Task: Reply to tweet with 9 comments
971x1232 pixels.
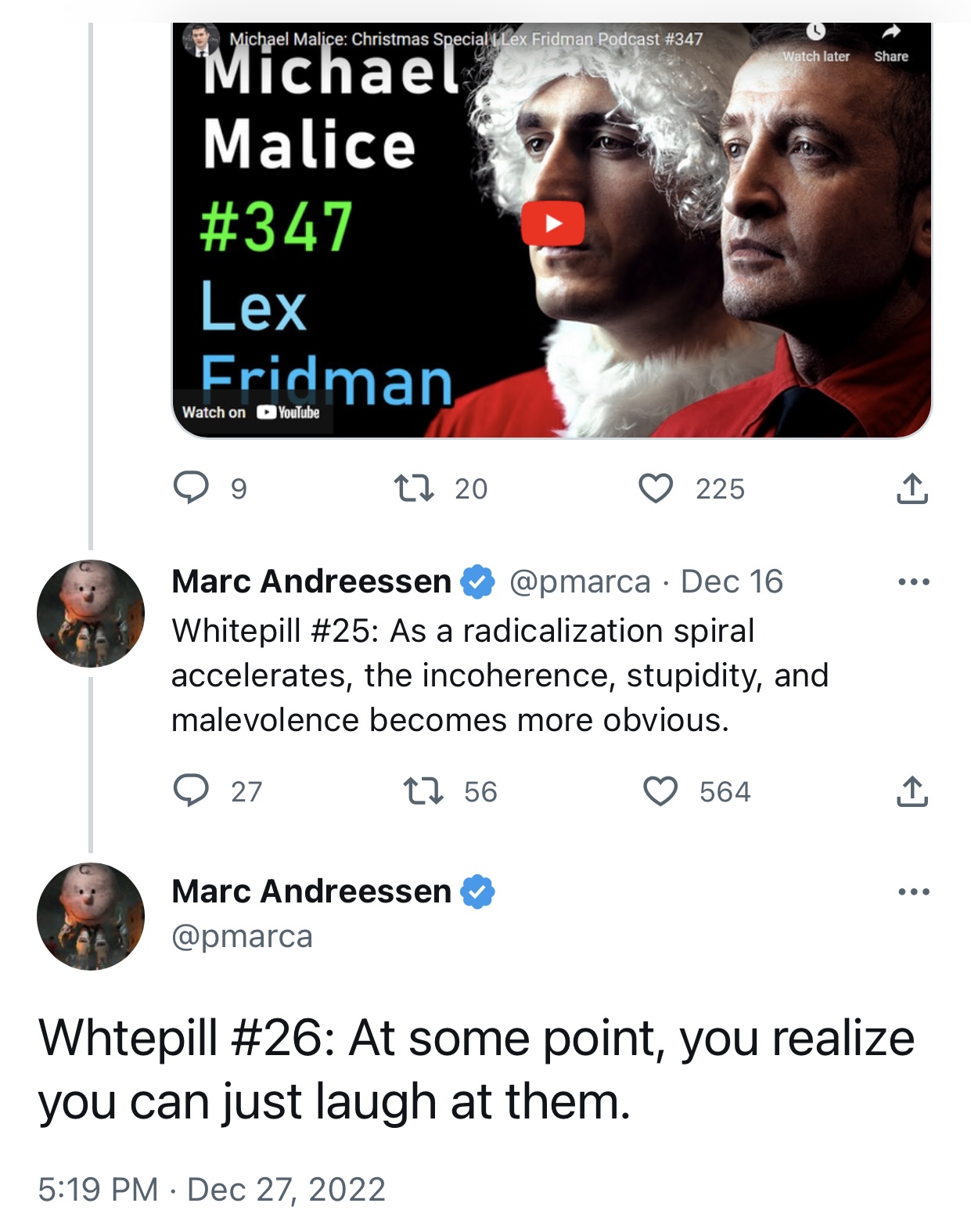Action: (191, 488)
